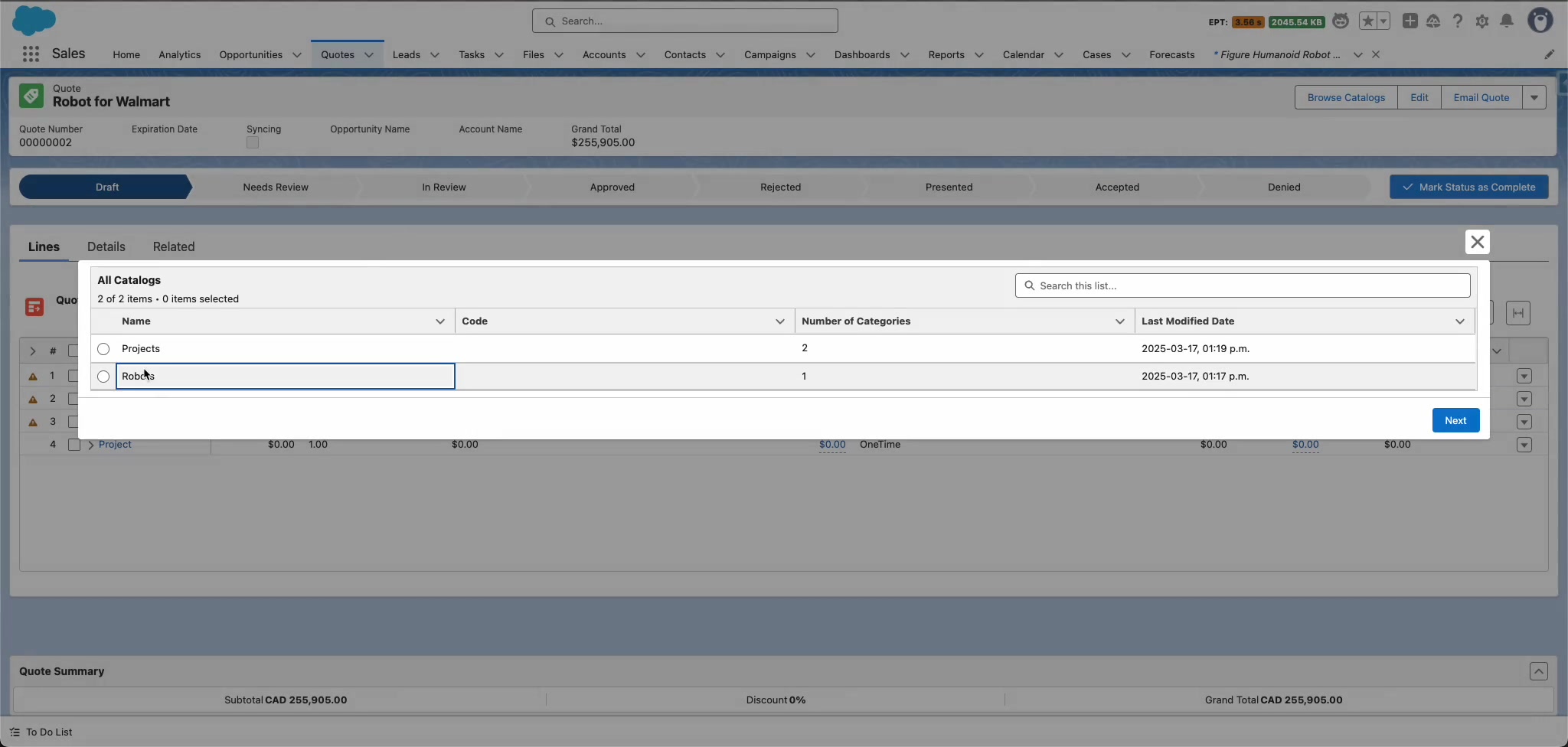Select the Needs Review path stage
Image resolution: width=1568 pixels, height=747 pixels.
276,187
